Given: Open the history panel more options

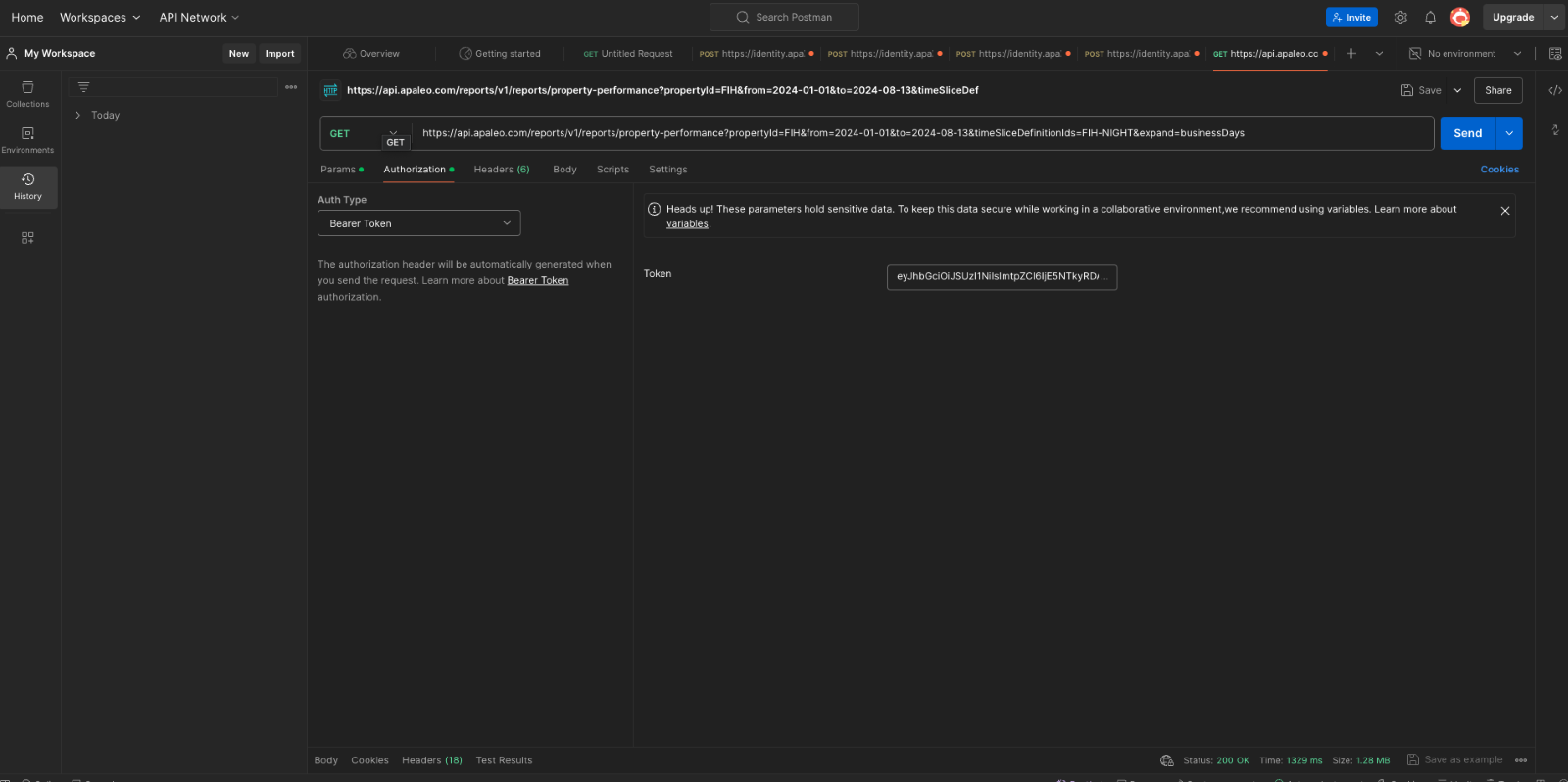Looking at the screenshot, I should (x=291, y=87).
